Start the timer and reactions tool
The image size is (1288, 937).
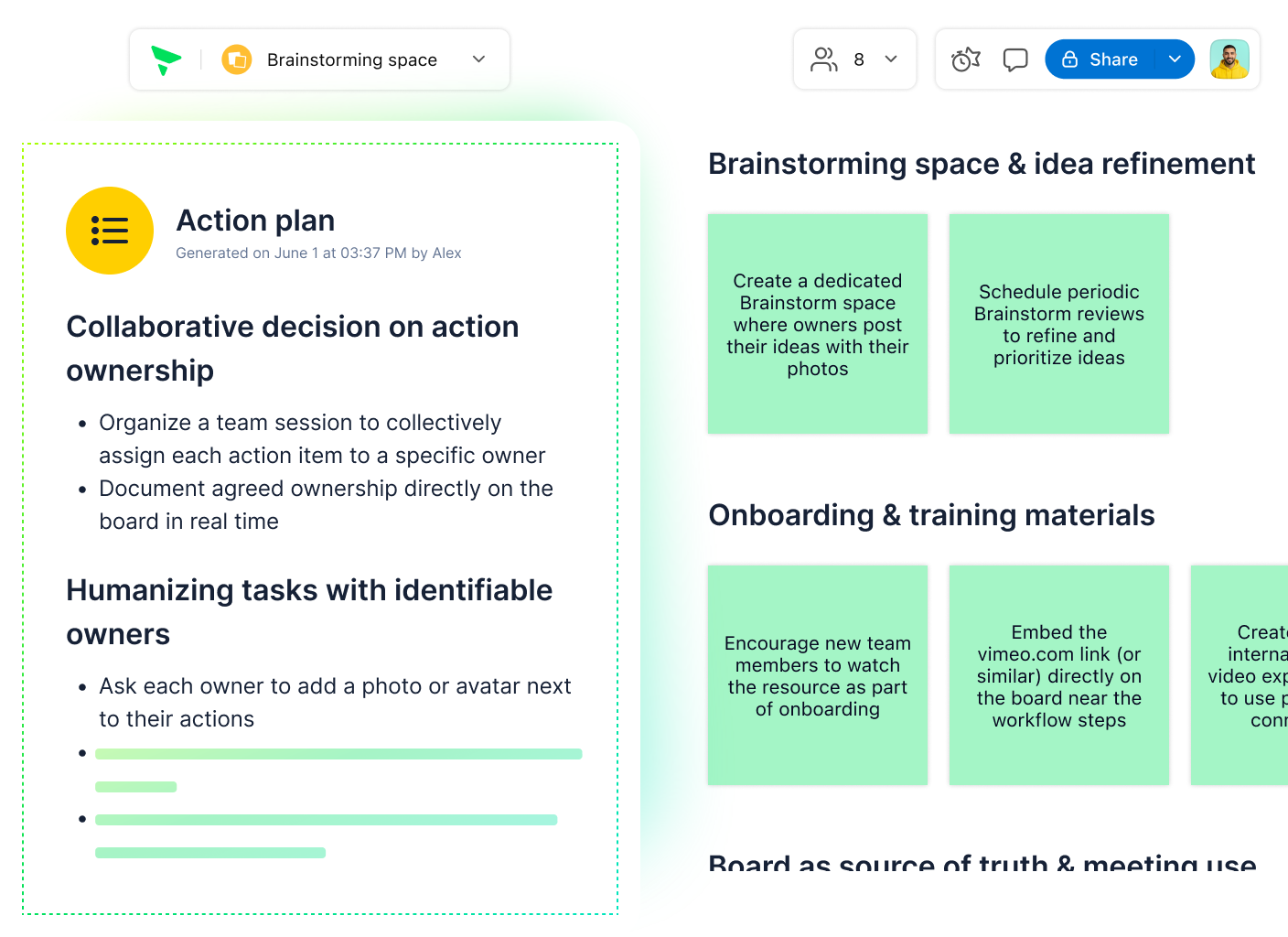[x=966, y=59]
